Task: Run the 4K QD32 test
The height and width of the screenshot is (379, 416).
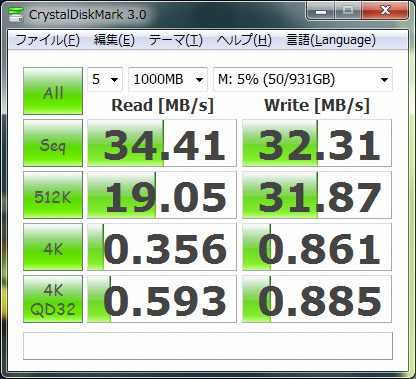Action: (x=53, y=299)
